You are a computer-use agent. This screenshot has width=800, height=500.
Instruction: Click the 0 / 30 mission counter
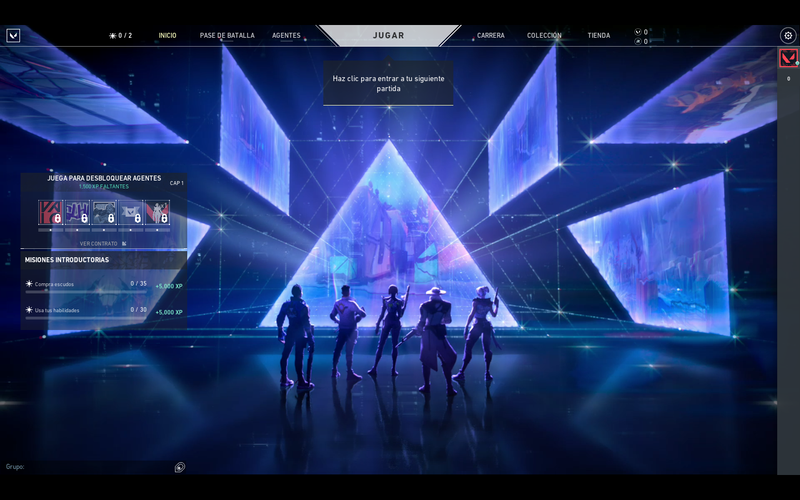(x=138, y=309)
